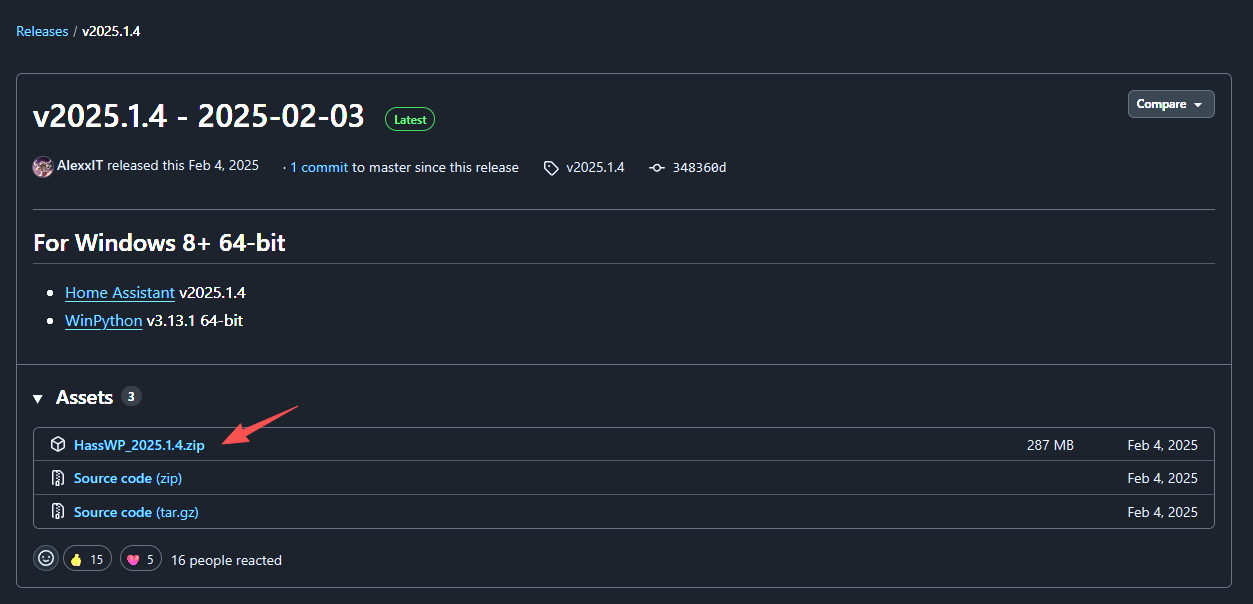Click the tag icon beside v2025.1.4
Image resolution: width=1253 pixels, height=604 pixels.
[551, 168]
